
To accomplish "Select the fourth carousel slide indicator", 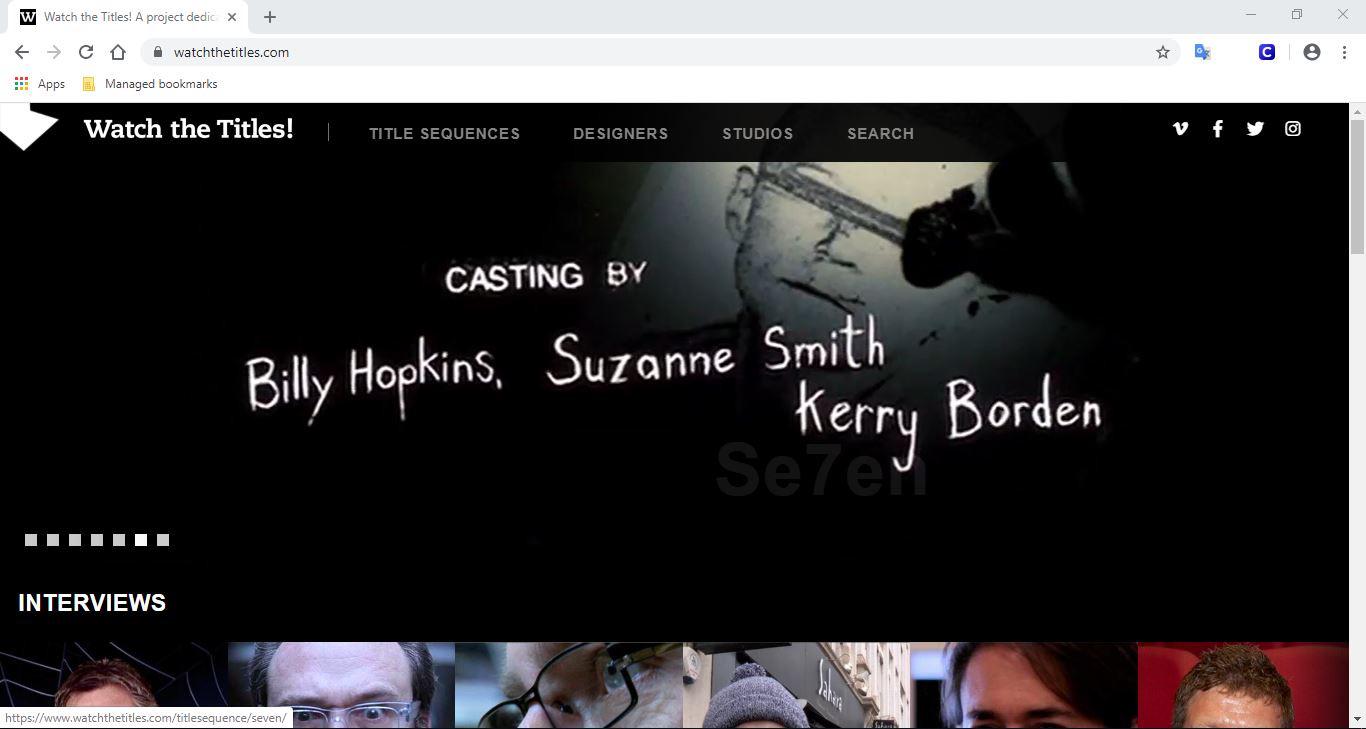I will coord(97,540).
